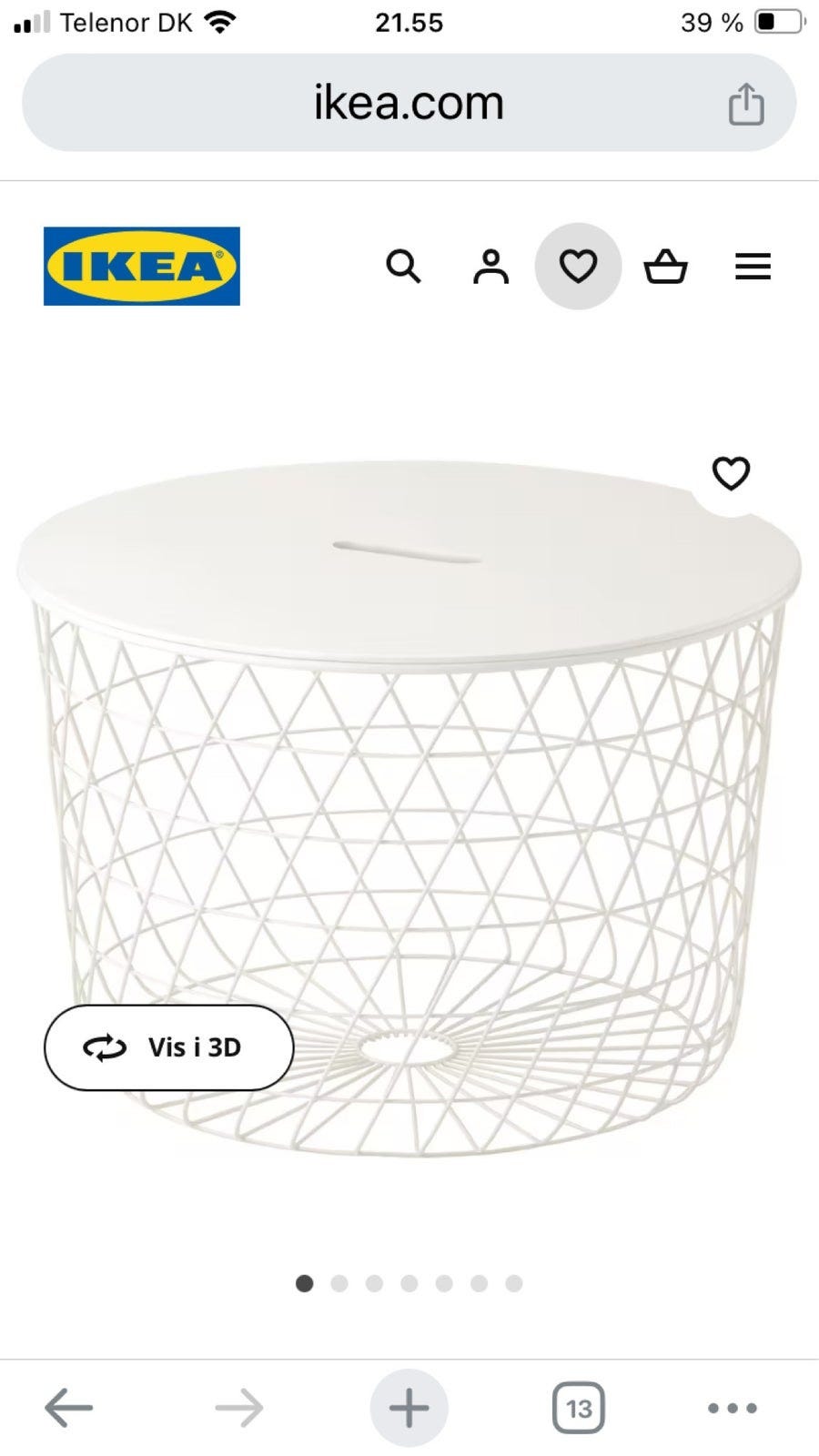819x1456 pixels.
Task: Tap the share icon in address bar
Action: (746, 104)
